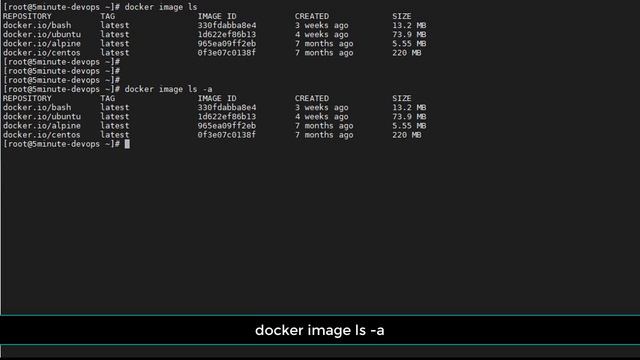
Task: Click docker.io/alpine in the plain ls table
Action: point(42,44)
